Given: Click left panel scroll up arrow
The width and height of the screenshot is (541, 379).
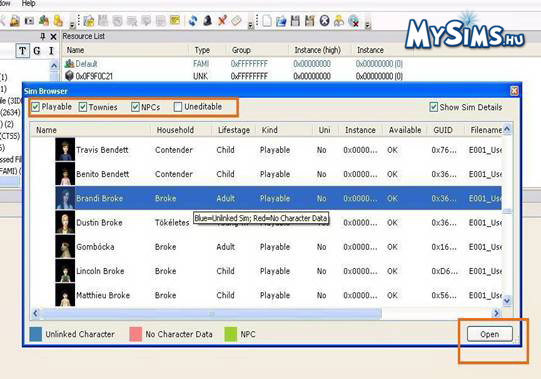Looking at the screenshot, I should click(x=54, y=66).
